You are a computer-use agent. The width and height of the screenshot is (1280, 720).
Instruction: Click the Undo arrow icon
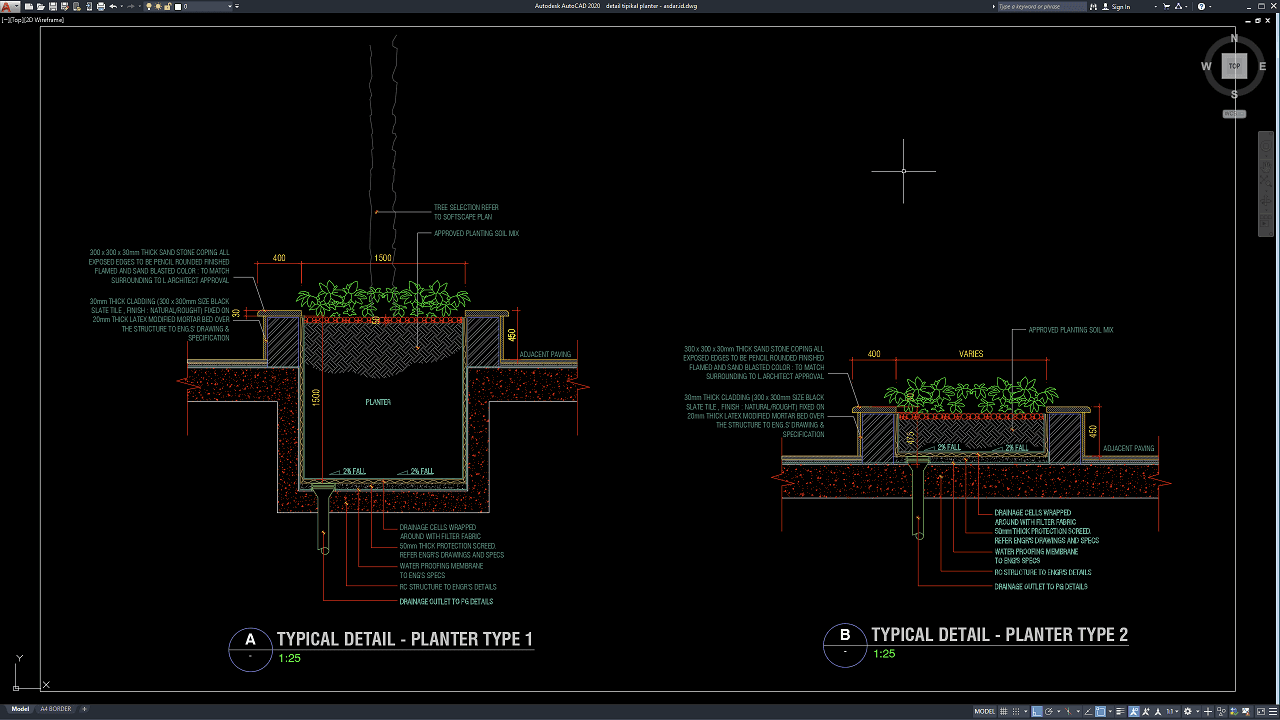(113, 6)
